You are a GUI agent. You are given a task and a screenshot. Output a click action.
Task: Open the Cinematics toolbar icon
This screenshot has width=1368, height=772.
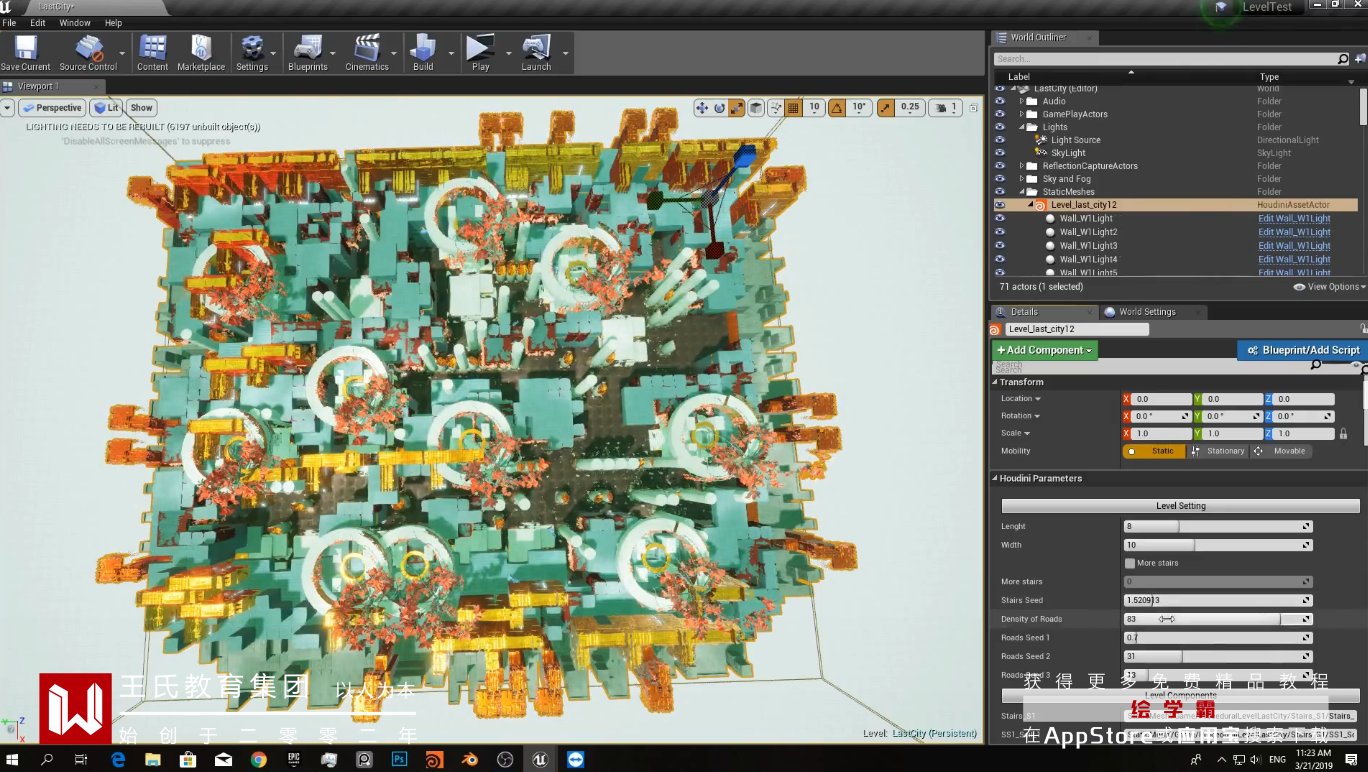click(367, 49)
